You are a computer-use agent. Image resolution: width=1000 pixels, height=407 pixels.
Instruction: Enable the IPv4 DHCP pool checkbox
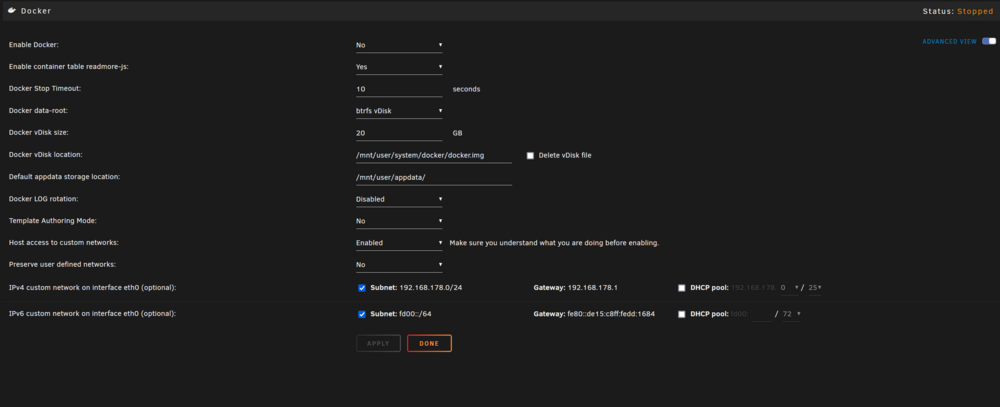(682, 288)
